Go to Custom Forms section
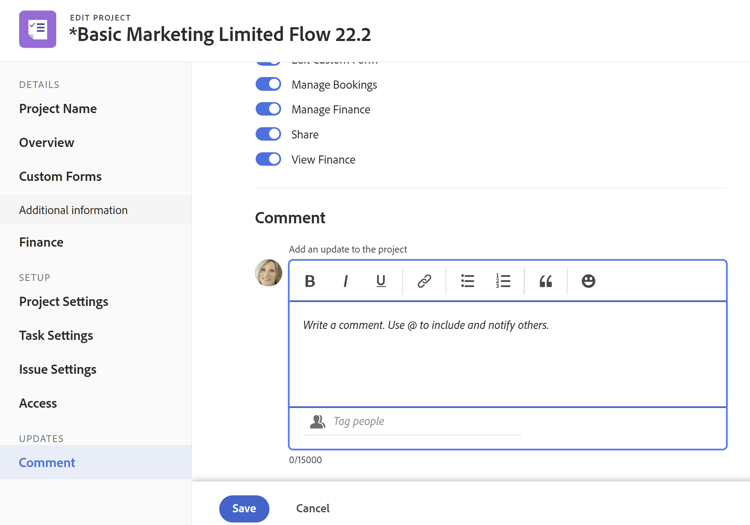The image size is (750, 525). tap(60, 176)
